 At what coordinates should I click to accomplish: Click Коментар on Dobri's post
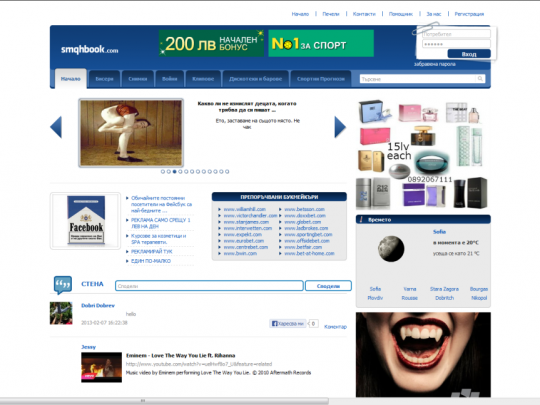coord(335,326)
